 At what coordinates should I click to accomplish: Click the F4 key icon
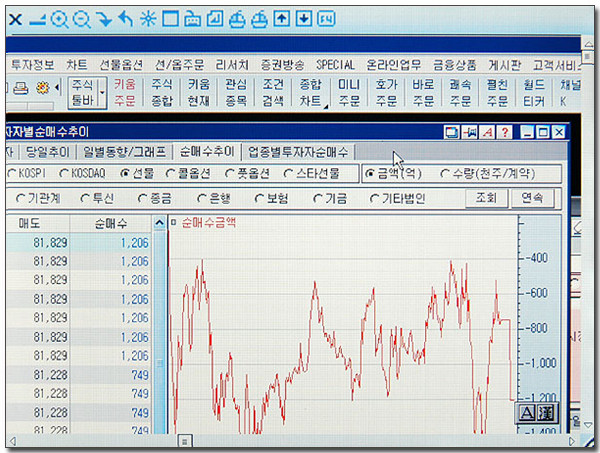click(326, 18)
